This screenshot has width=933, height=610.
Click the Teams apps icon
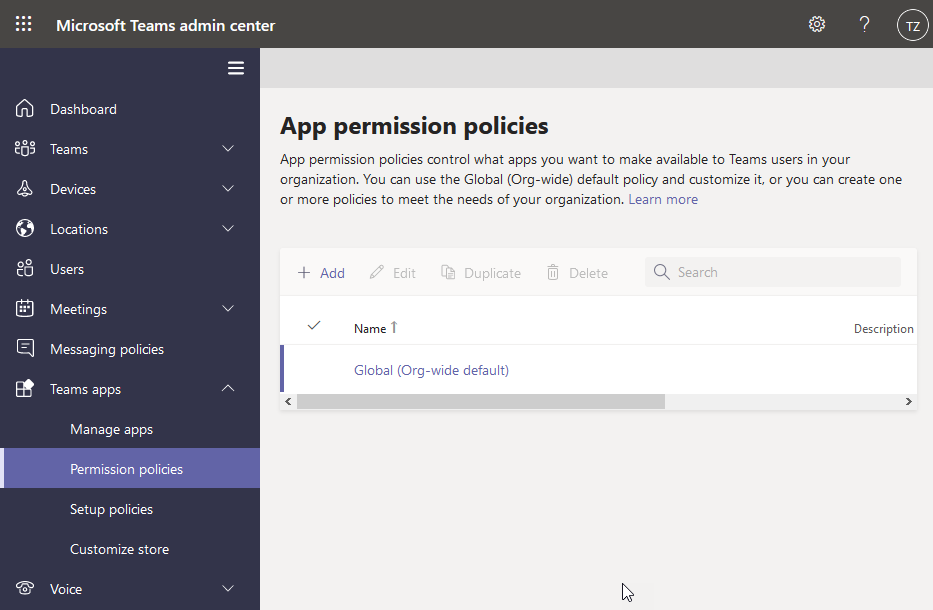click(22, 388)
